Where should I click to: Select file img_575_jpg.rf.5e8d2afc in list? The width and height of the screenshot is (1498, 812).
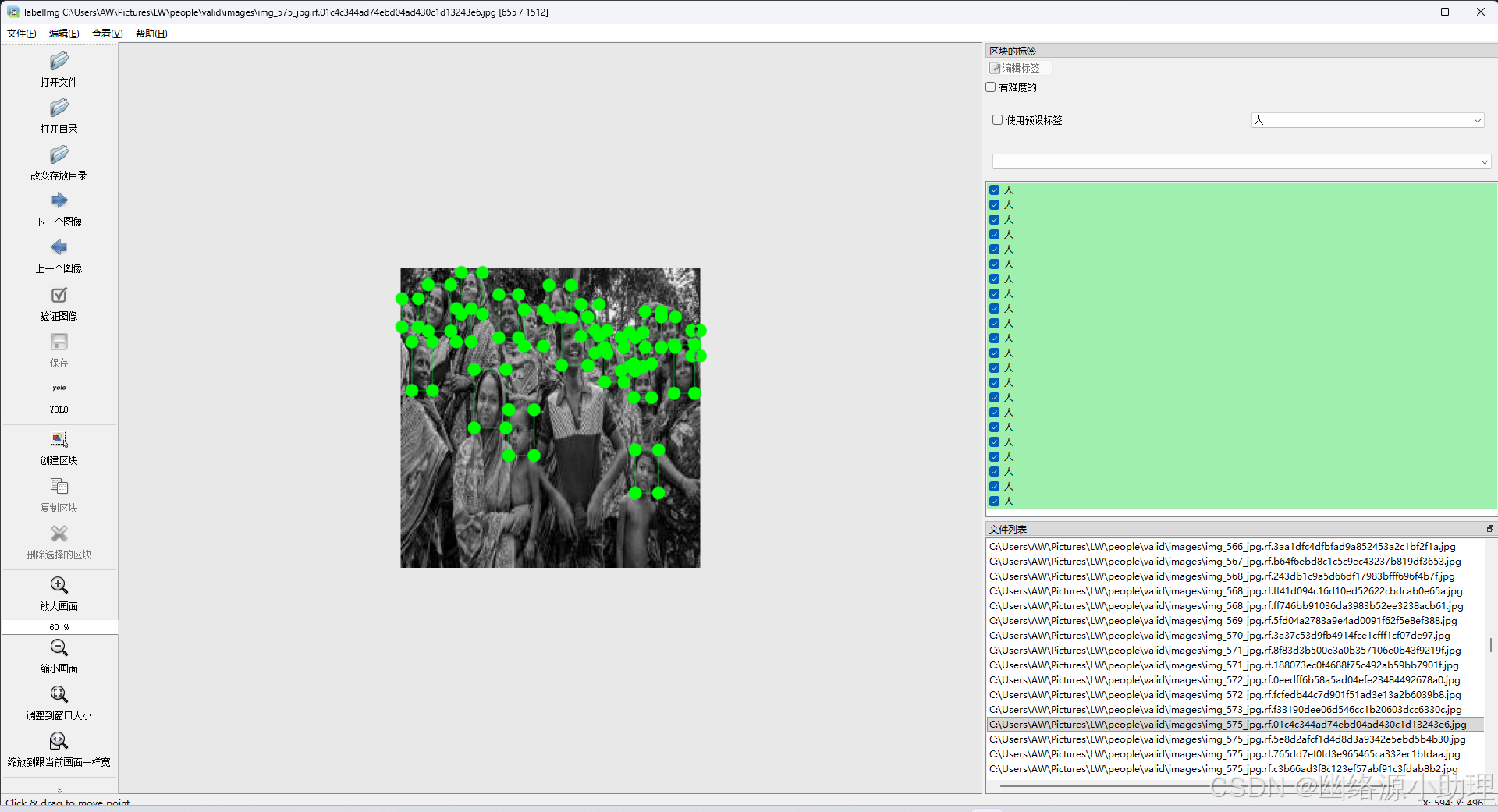pyautogui.click(x=1234, y=739)
